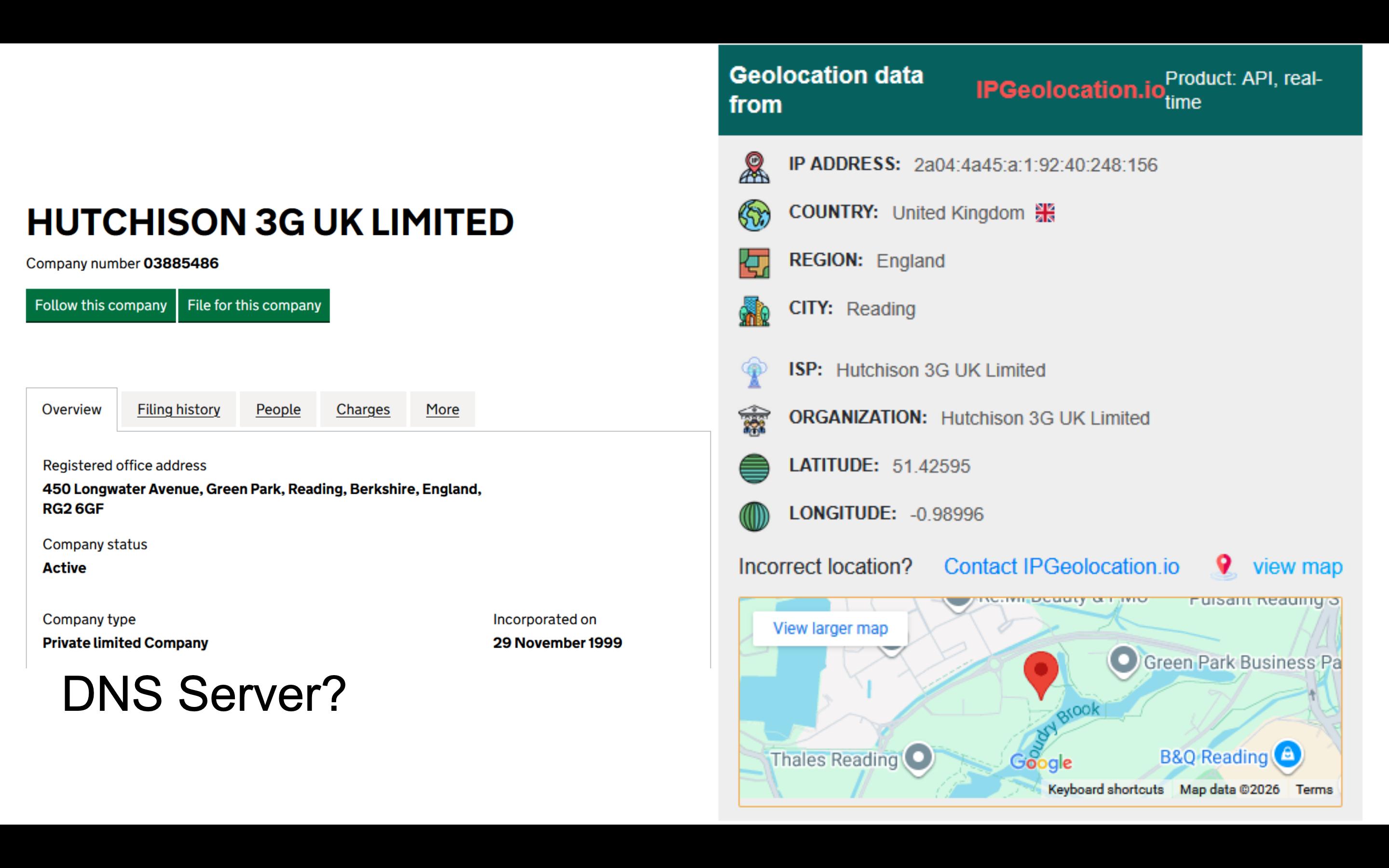
Task: Click the UK flag icon
Action: [x=1045, y=213]
